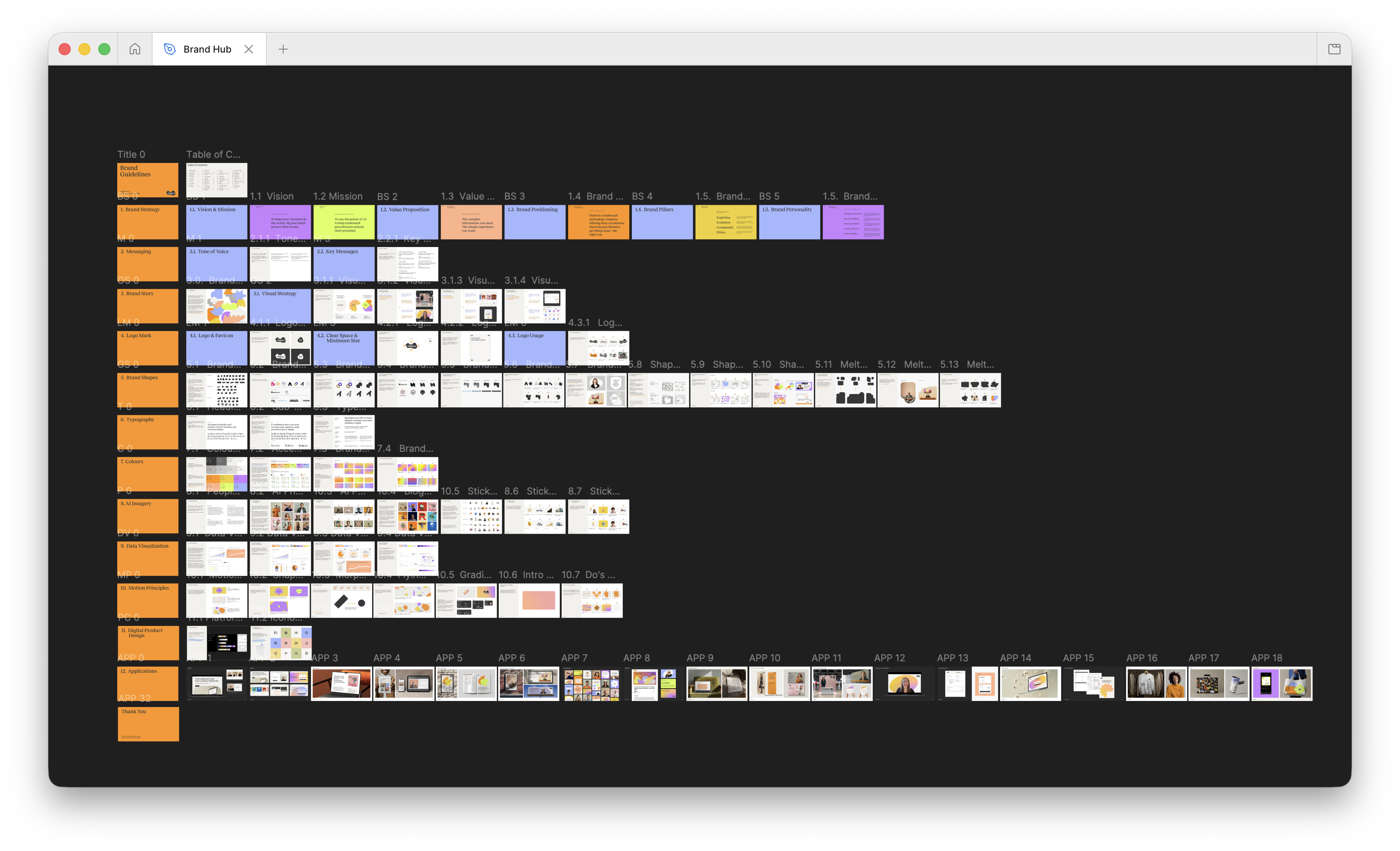This screenshot has width=1400, height=851.
Task: Click the "1.2 Mission" frame label
Action: coord(338,196)
